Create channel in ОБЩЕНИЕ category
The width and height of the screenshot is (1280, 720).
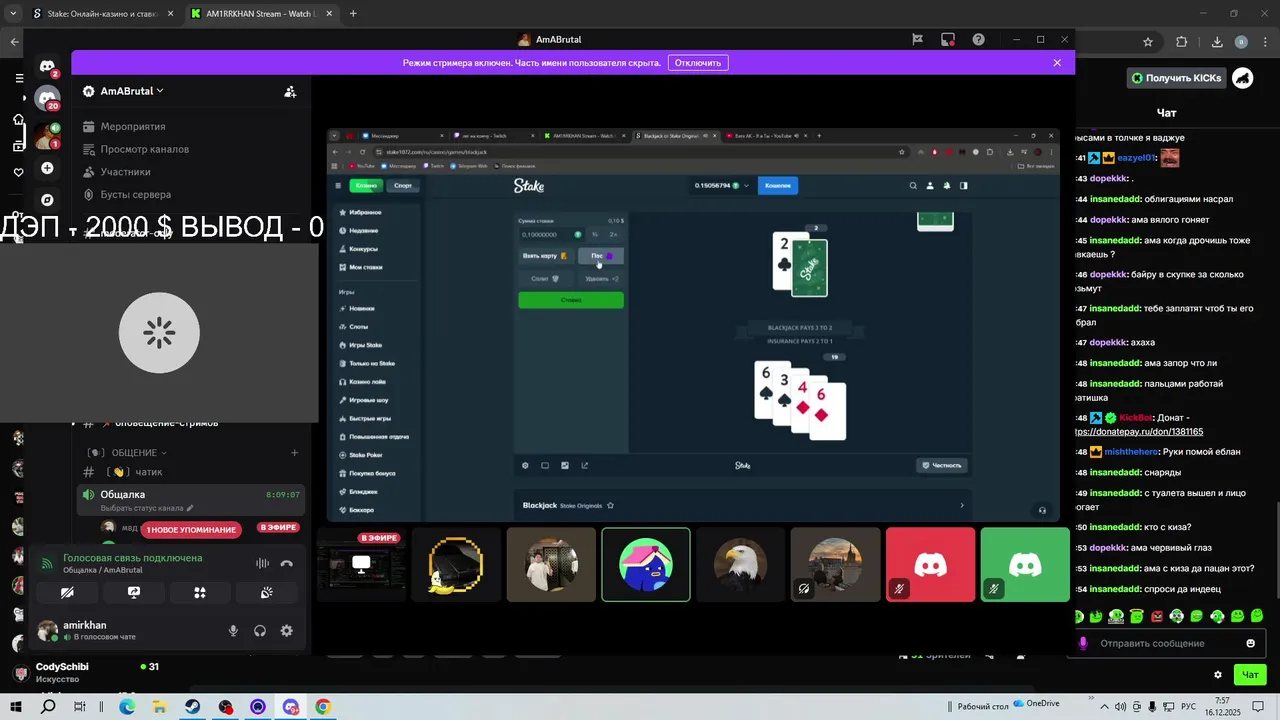[294, 452]
